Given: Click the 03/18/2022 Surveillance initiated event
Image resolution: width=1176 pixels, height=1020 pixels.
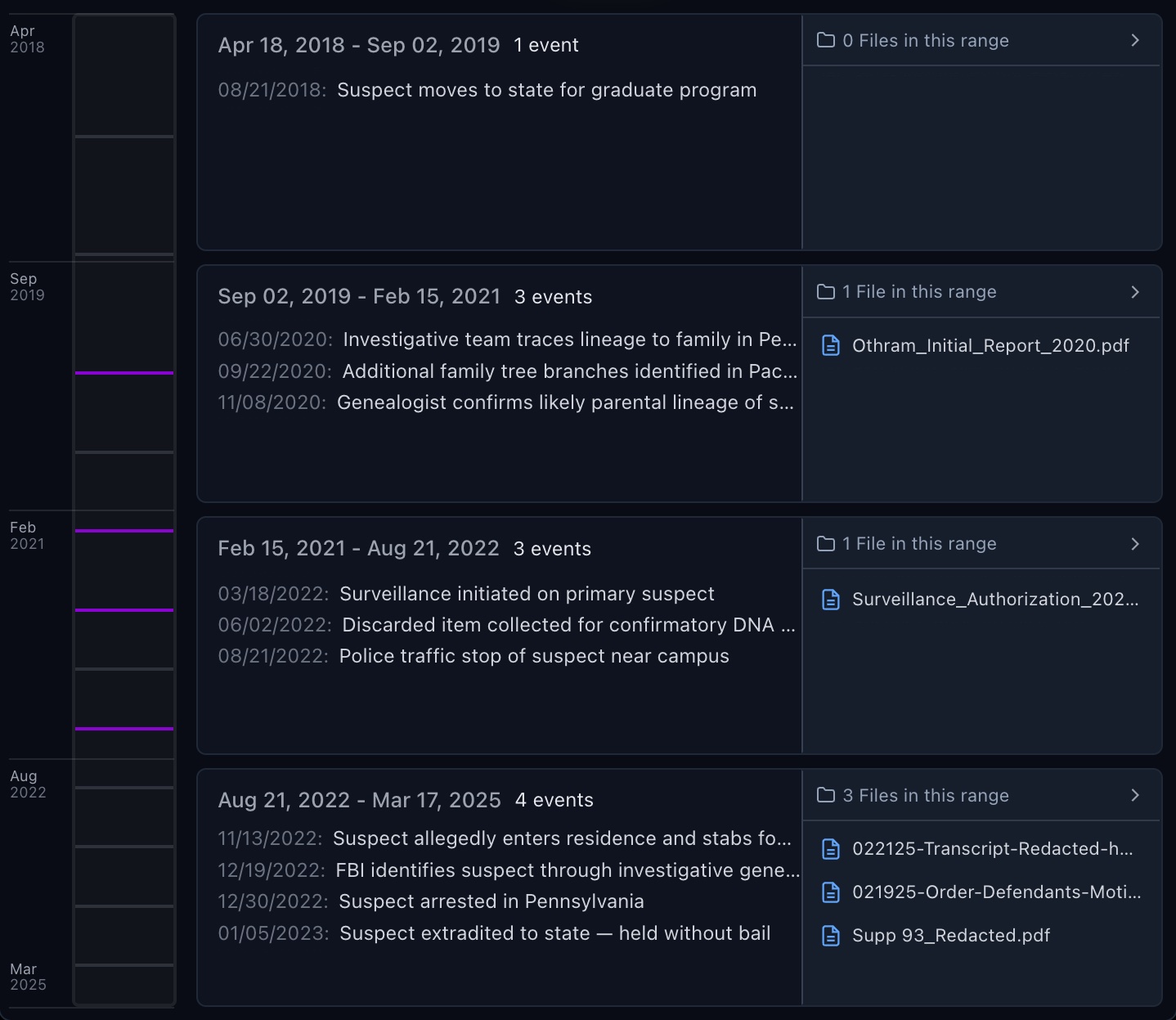Looking at the screenshot, I should pos(526,594).
